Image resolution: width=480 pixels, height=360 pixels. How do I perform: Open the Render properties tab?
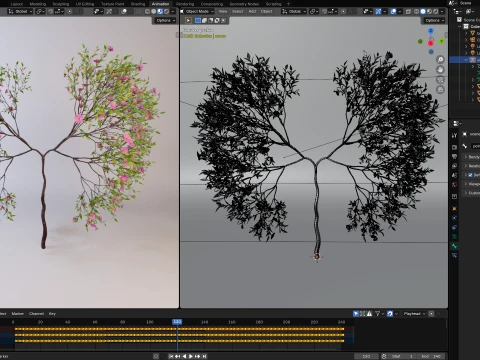[x=454, y=147]
